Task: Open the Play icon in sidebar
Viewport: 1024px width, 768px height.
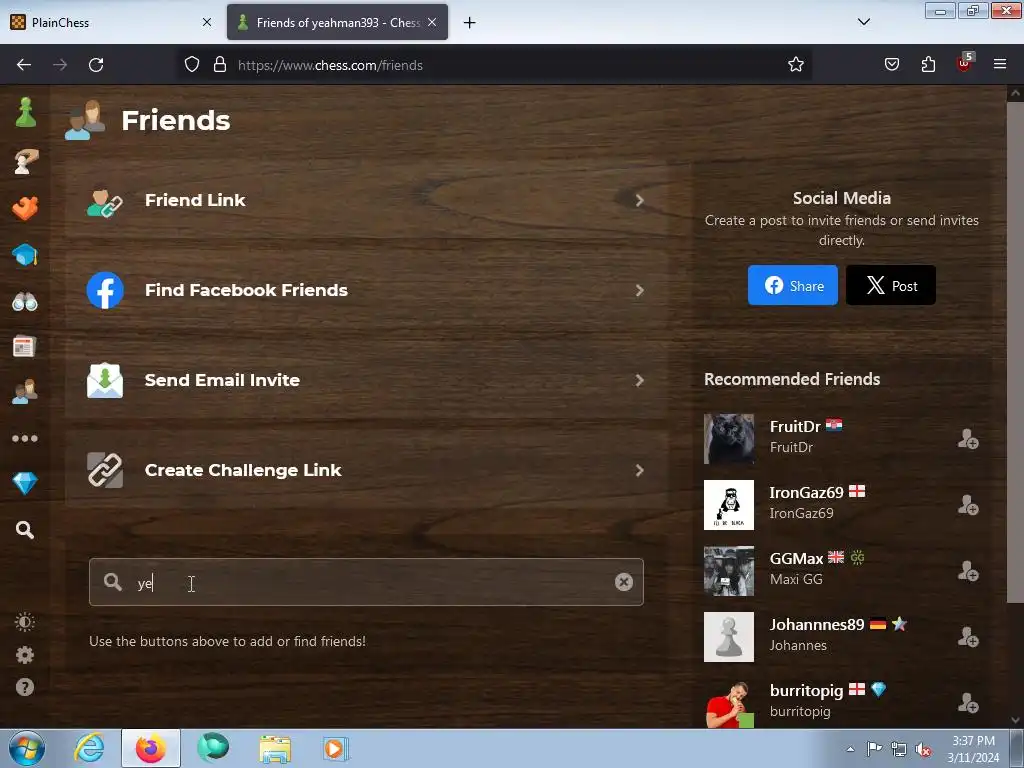Action: click(25, 161)
